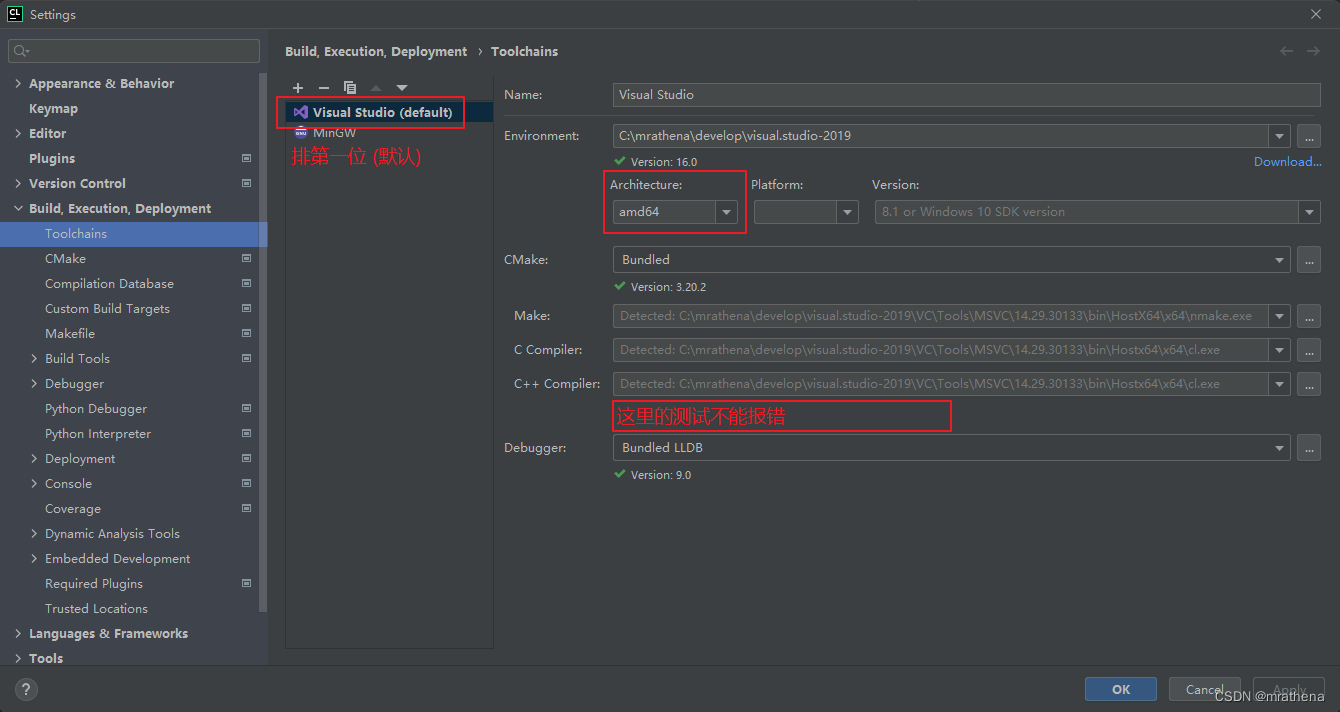Go forward using the navigation arrow

(x=1313, y=51)
